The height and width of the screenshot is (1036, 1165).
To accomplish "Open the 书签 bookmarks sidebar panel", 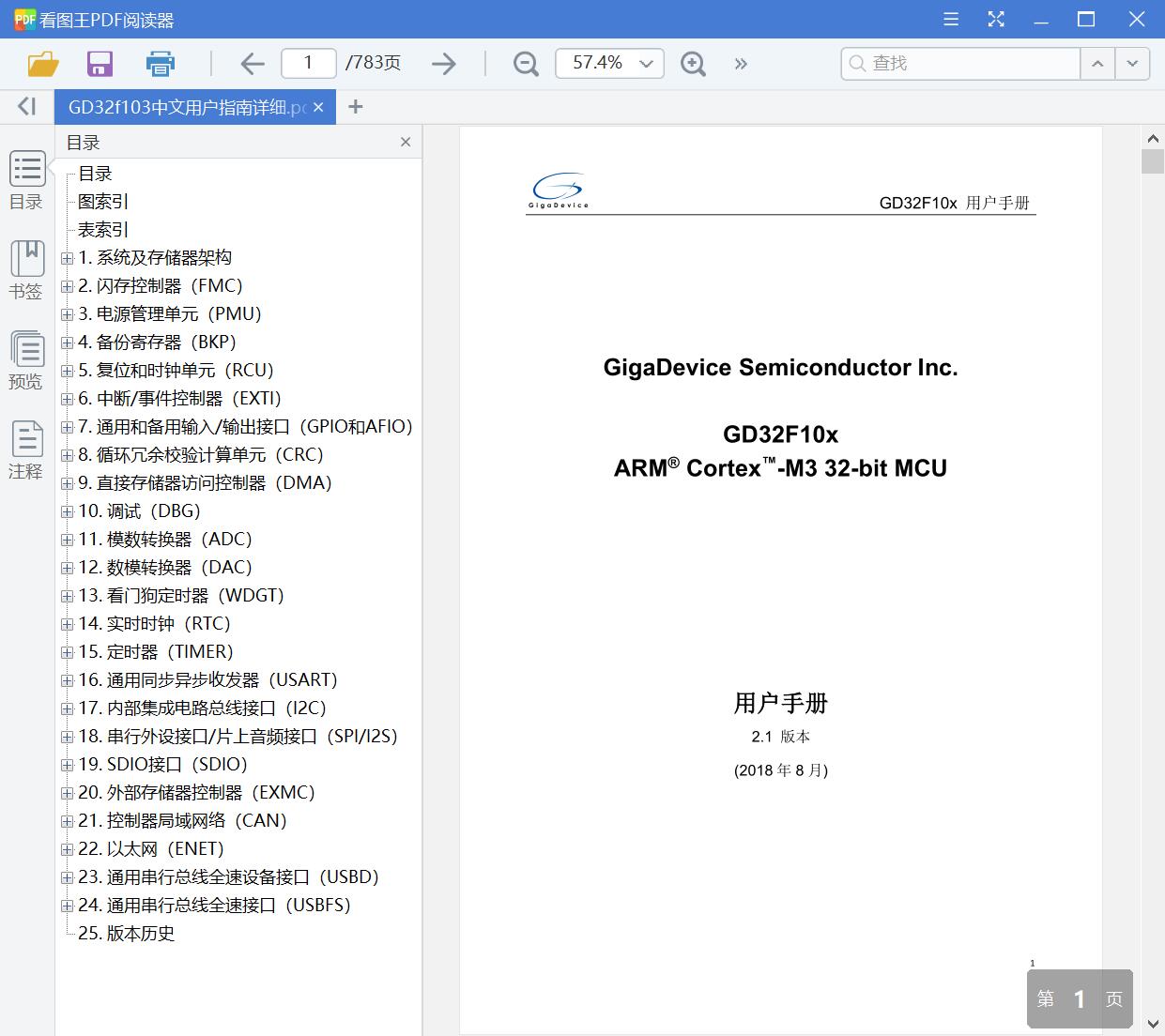I will (26, 270).
